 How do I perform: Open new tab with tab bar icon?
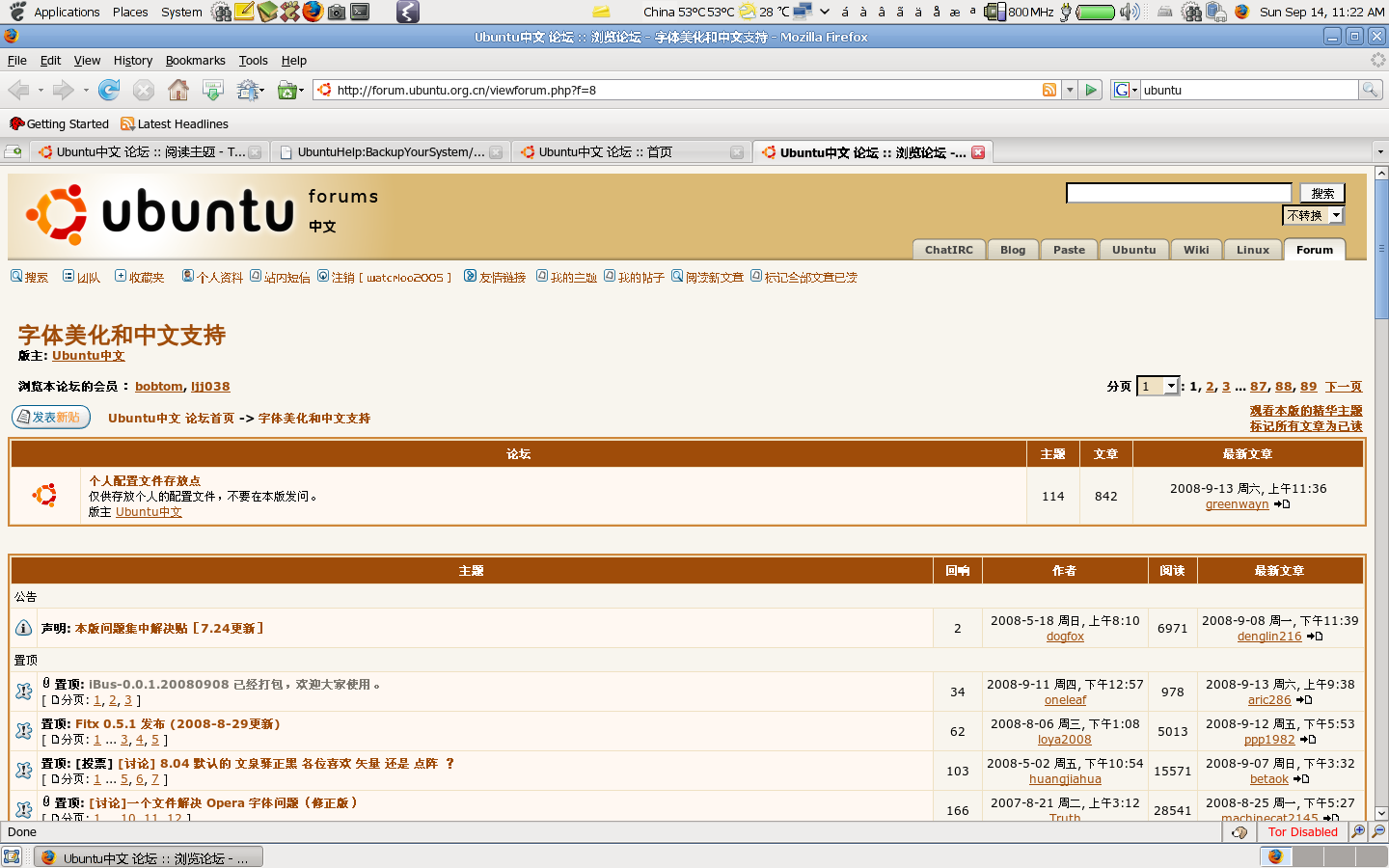(x=14, y=151)
